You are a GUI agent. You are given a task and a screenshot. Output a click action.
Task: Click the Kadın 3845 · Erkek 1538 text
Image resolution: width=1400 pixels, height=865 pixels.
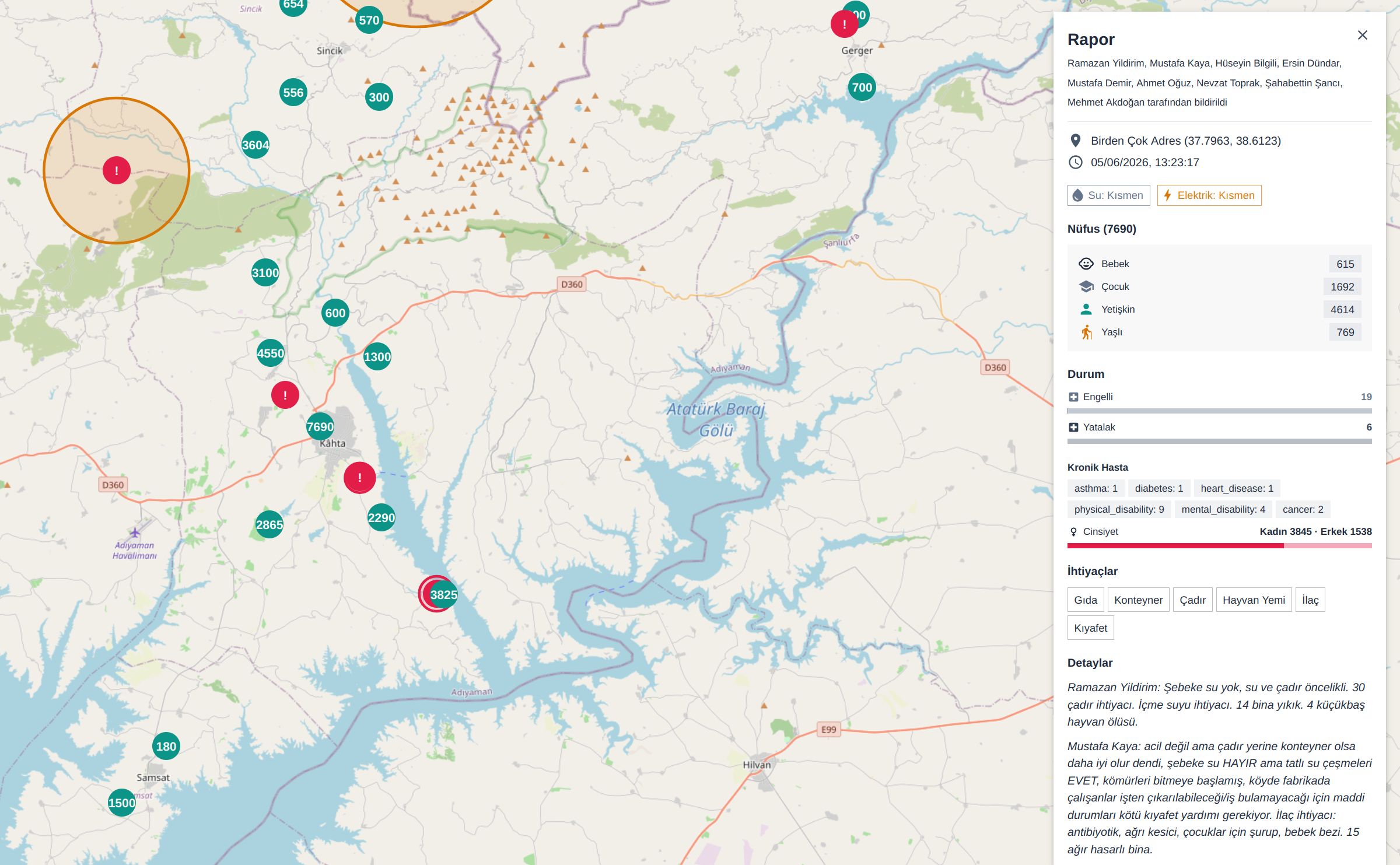click(x=1315, y=531)
